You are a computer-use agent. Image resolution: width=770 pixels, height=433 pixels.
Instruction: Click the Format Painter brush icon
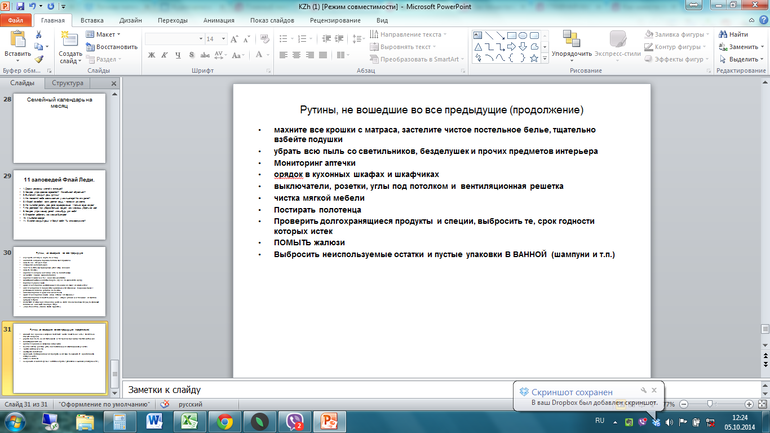[x=39, y=58]
